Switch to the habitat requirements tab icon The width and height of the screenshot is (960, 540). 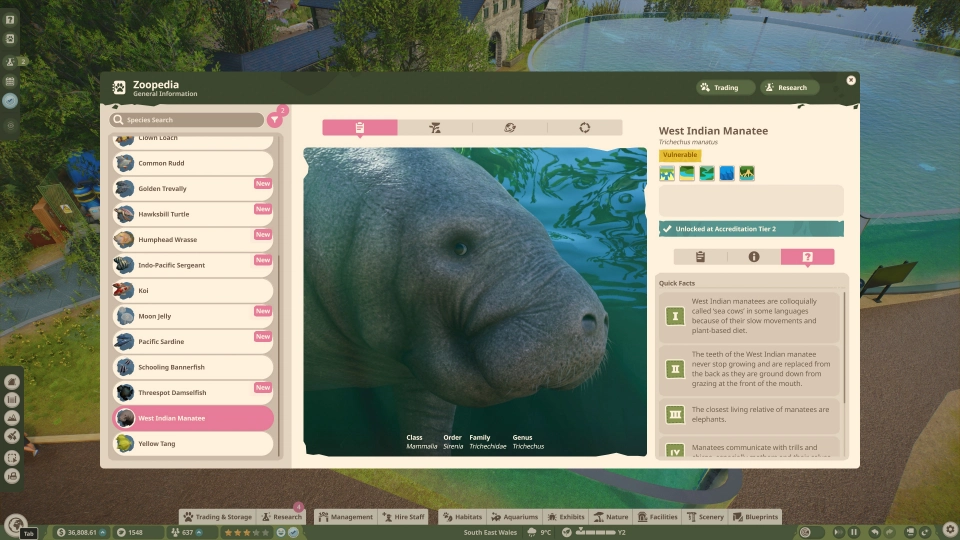tap(435, 127)
